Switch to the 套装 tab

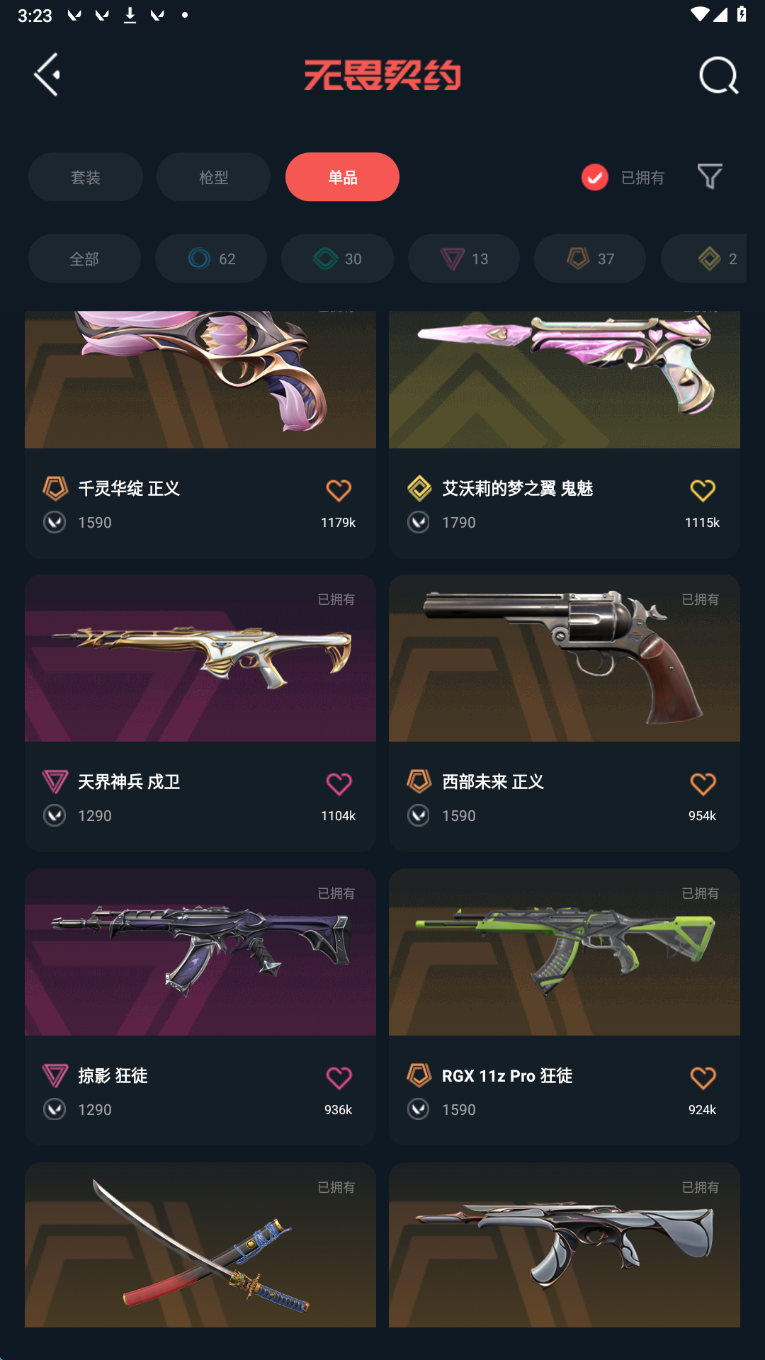pos(85,177)
